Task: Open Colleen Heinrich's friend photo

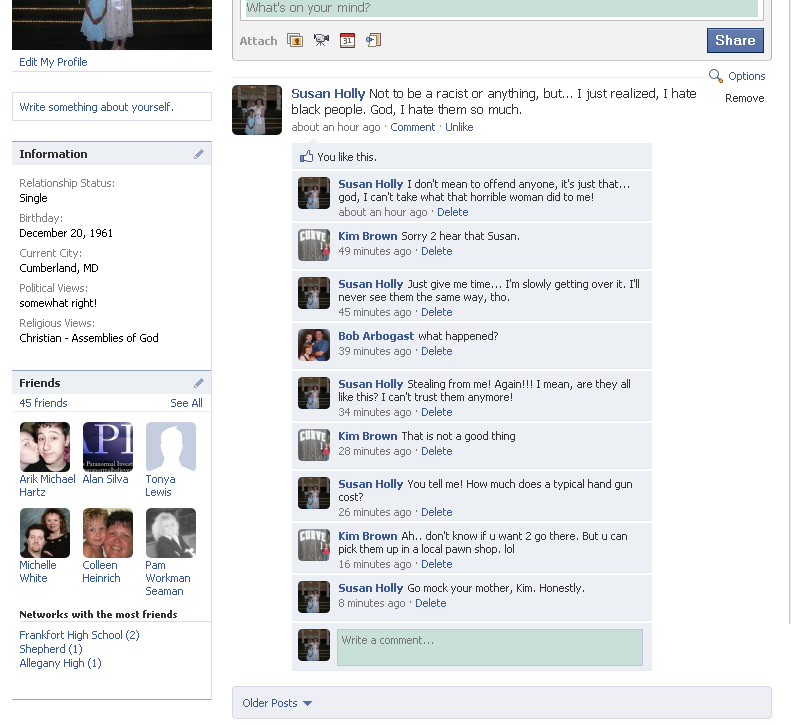Action: (108, 533)
